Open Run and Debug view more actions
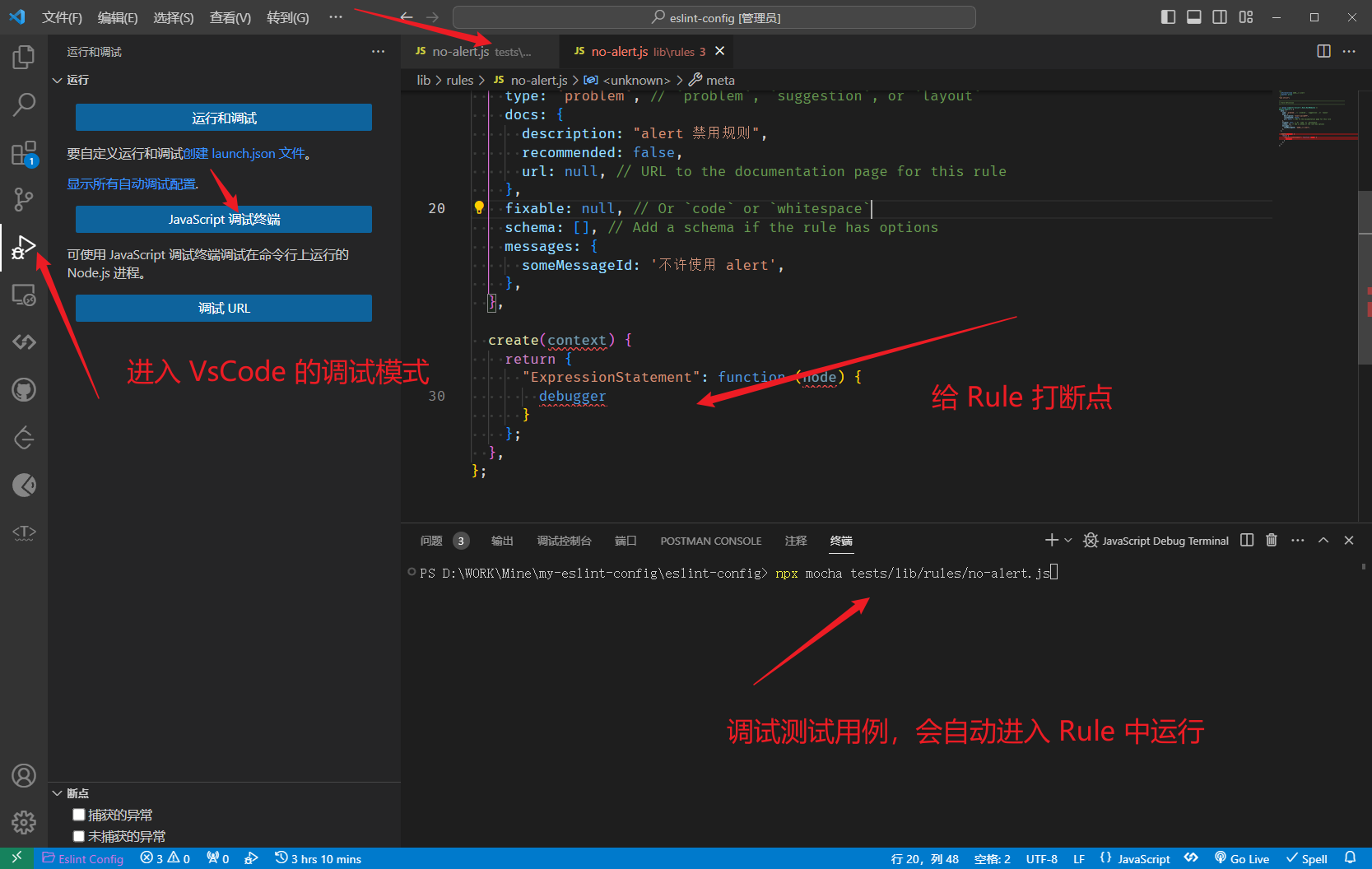Viewport: 1372px width, 869px height. tap(378, 52)
